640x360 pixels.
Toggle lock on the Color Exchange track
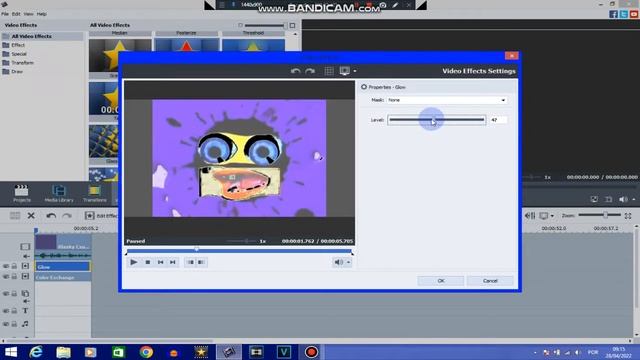(x=14, y=277)
